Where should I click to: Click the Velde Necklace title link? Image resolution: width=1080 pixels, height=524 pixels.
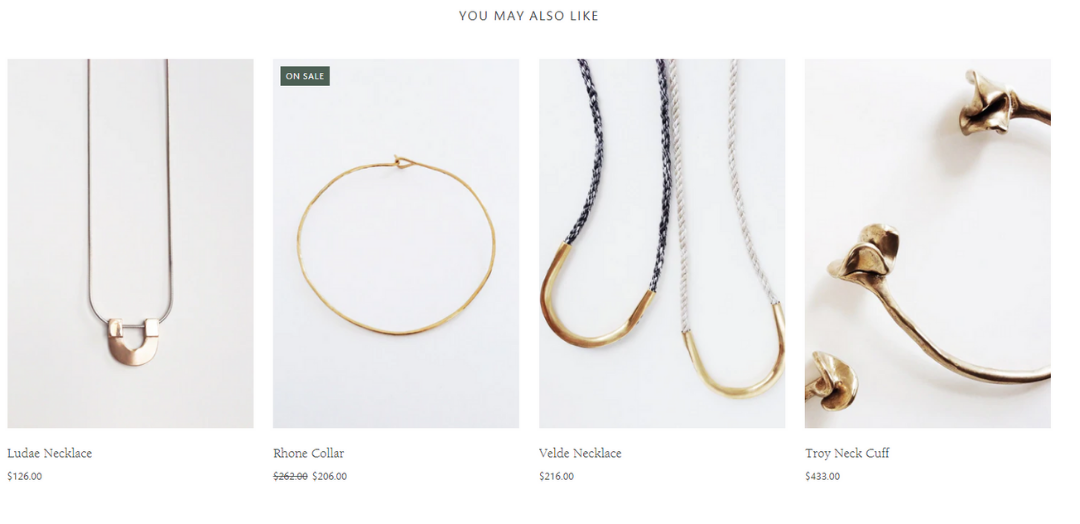coord(580,453)
